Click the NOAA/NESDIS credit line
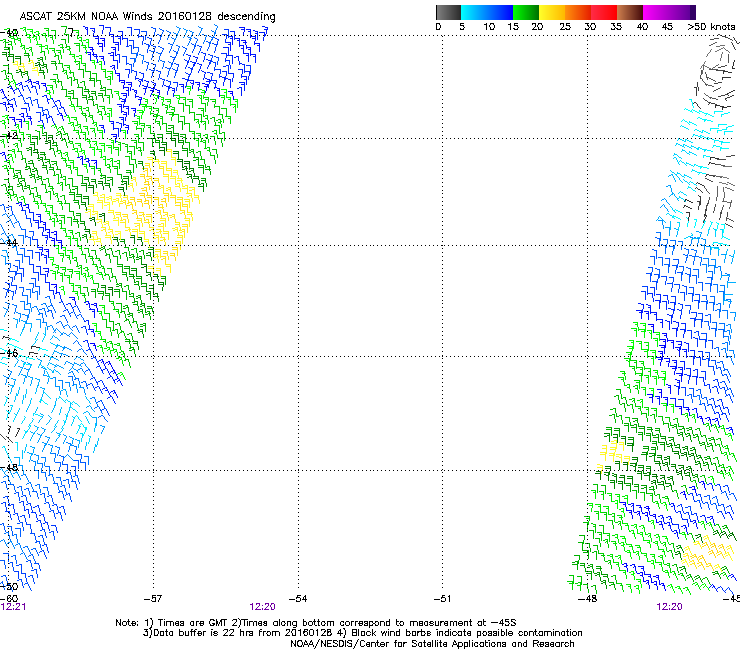Screen dimensions: 740x650 pos(432,644)
